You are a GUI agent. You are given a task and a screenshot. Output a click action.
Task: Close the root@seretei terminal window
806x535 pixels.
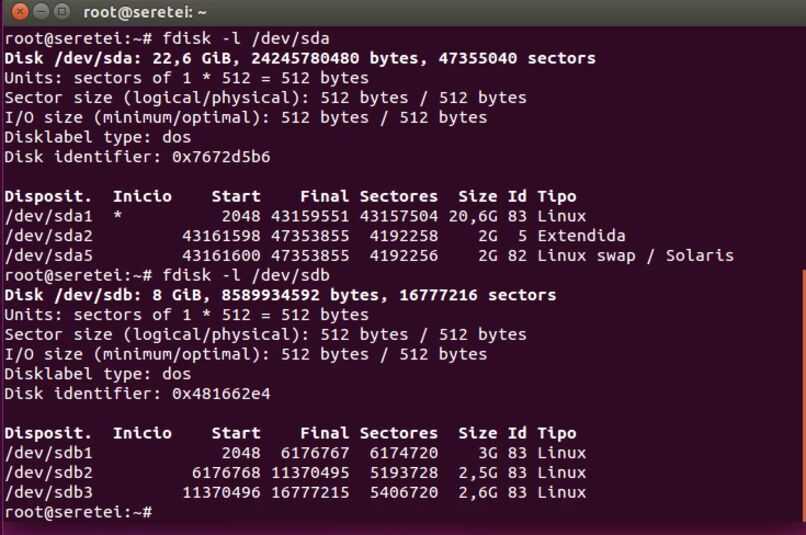20,11
